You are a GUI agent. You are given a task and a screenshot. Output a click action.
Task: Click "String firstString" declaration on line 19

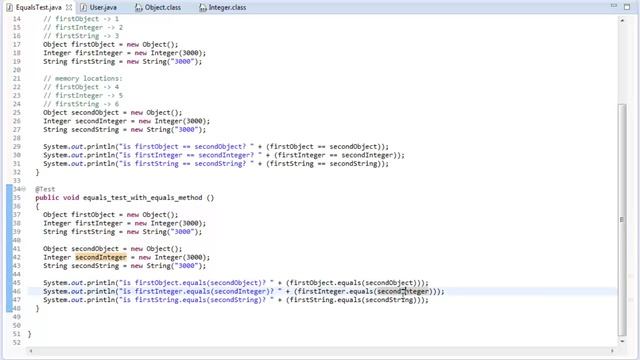point(122,62)
